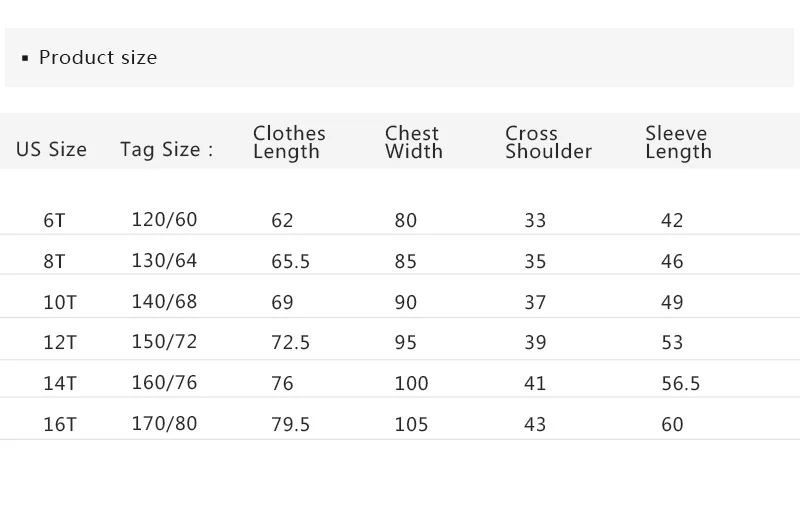Click the Product size heading
The width and height of the screenshot is (800, 529).
97,58
